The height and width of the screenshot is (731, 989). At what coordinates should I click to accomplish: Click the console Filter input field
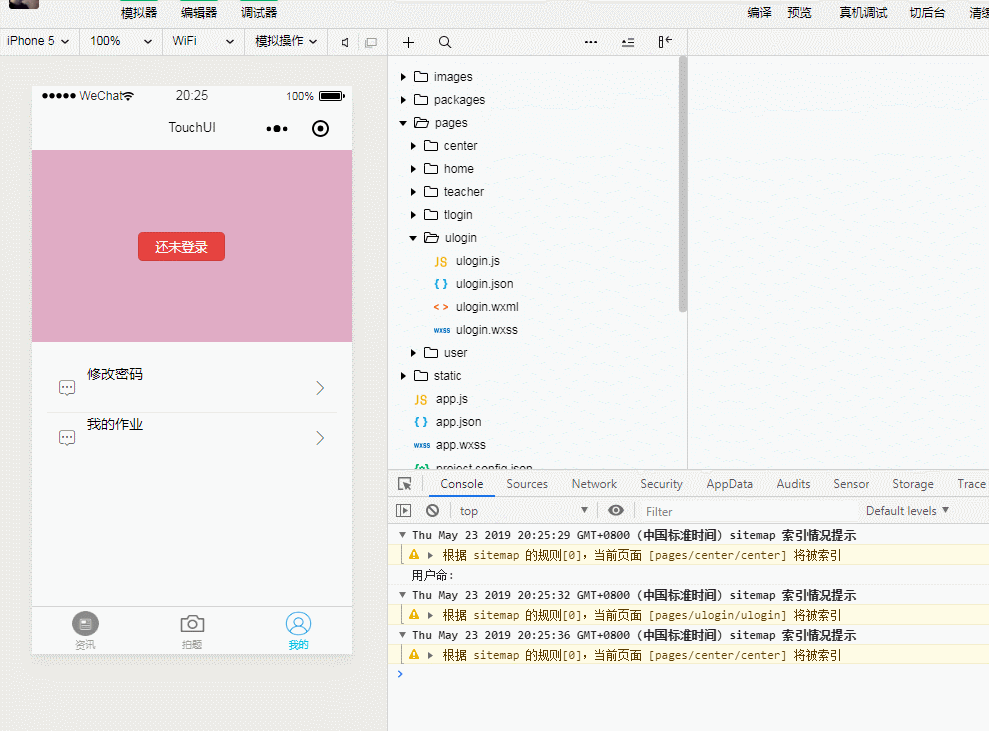click(x=740, y=511)
